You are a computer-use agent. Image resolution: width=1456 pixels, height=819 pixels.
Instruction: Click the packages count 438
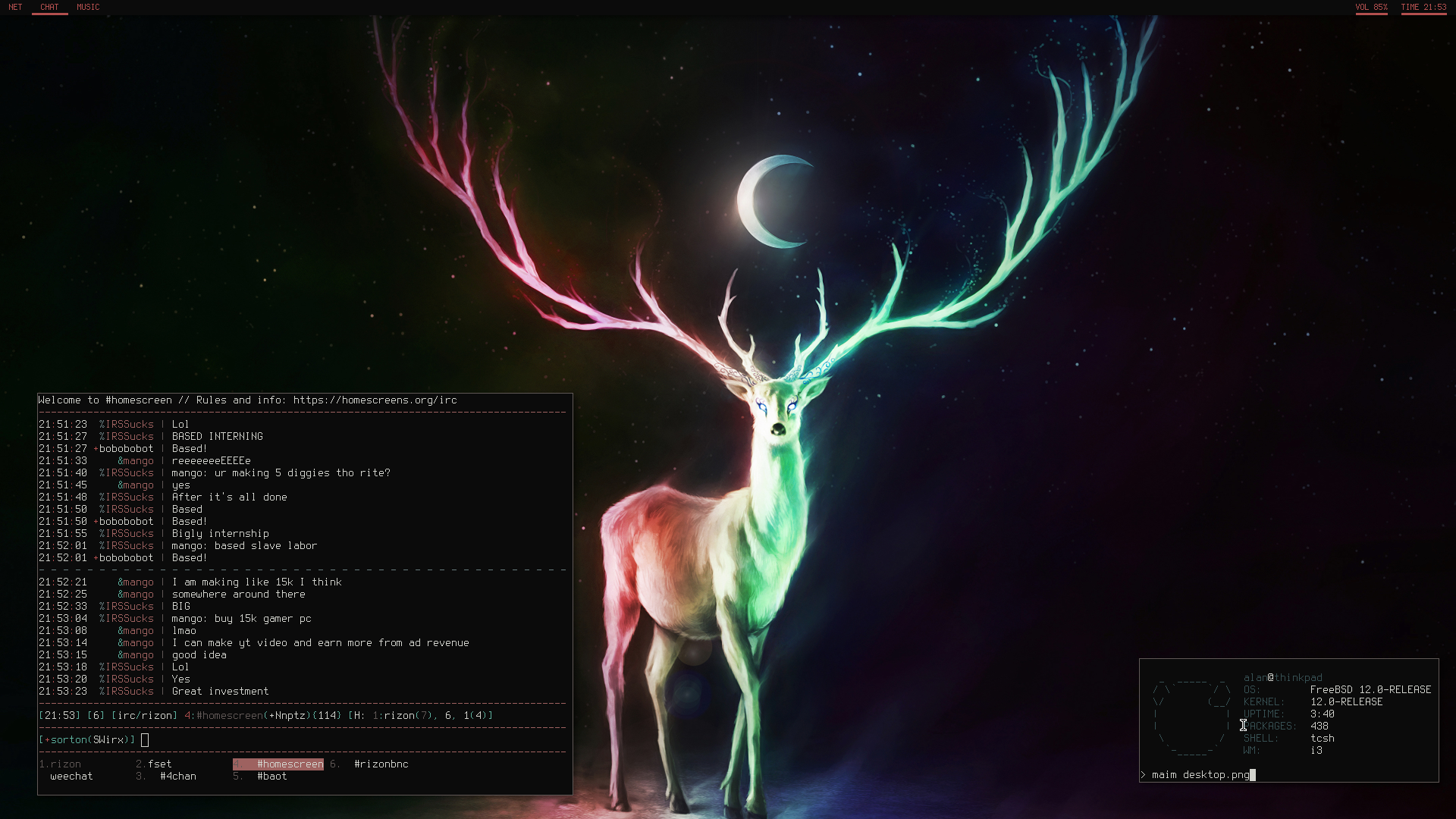1319,726
